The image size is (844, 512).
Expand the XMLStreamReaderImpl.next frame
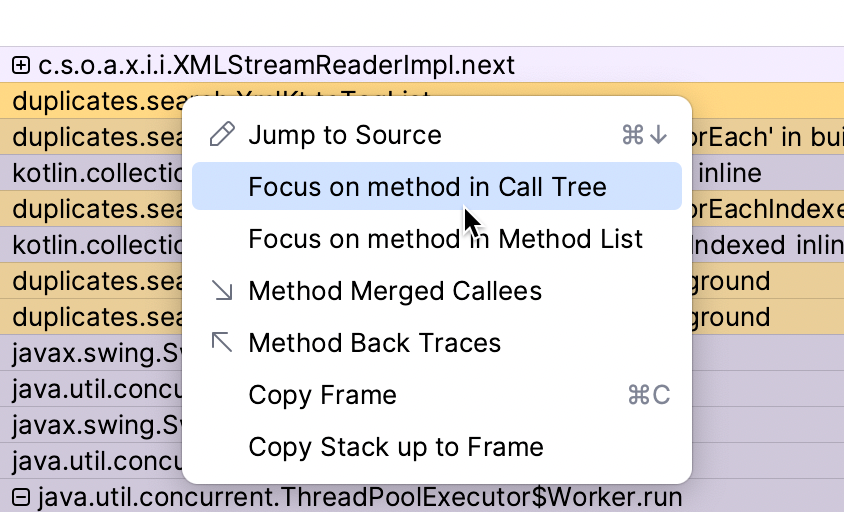click(x=21, y=66)
